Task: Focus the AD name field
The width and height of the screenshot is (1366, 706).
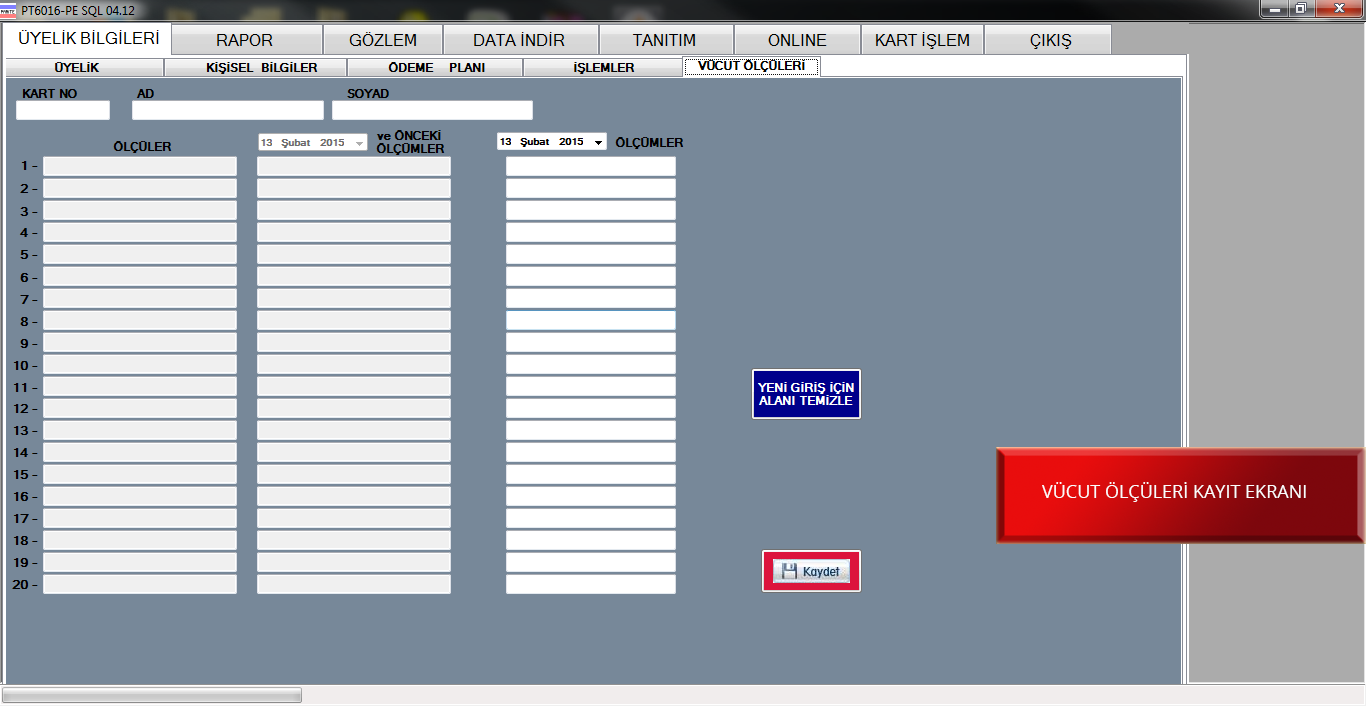Action: (228, 110)
